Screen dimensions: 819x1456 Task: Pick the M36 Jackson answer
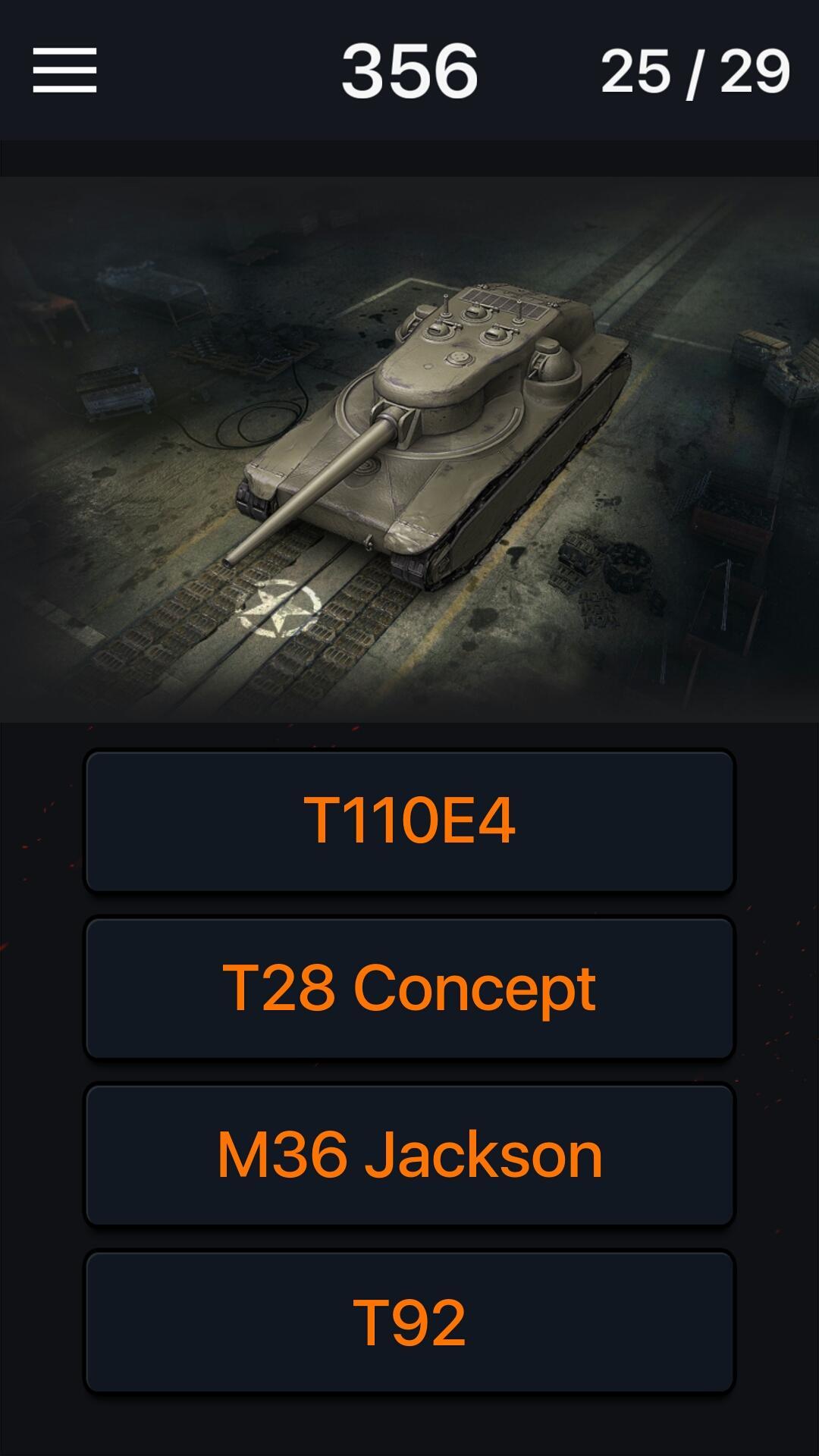pyautogui.click(x=409, y=1155)
